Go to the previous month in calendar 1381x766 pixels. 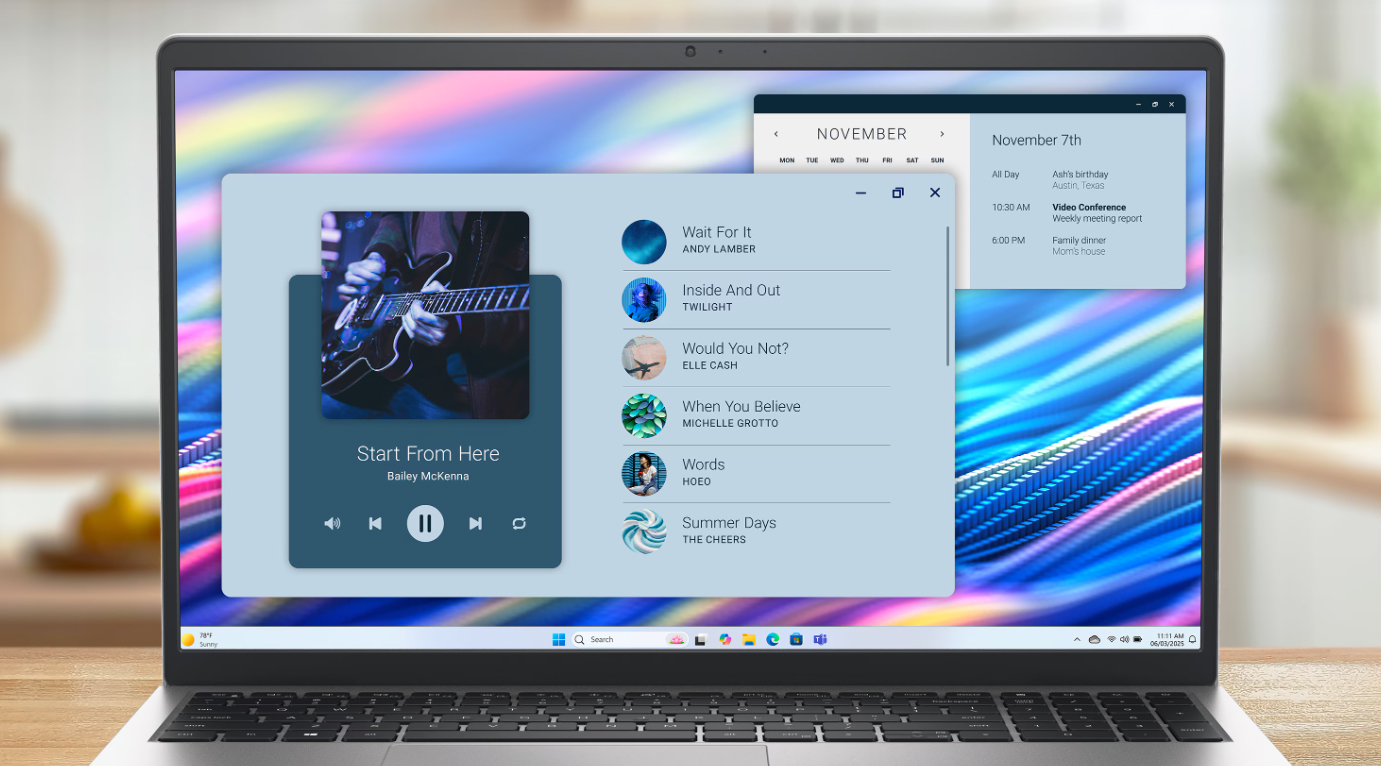tap(776, 134)
